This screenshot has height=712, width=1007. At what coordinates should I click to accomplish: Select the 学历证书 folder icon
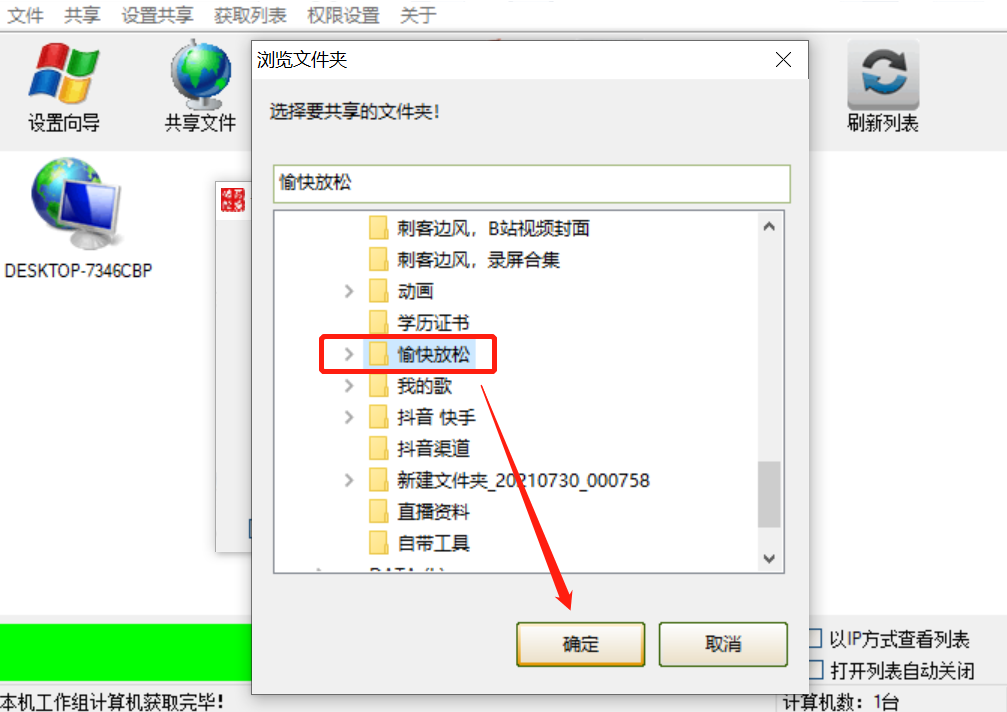pos(379,322)
